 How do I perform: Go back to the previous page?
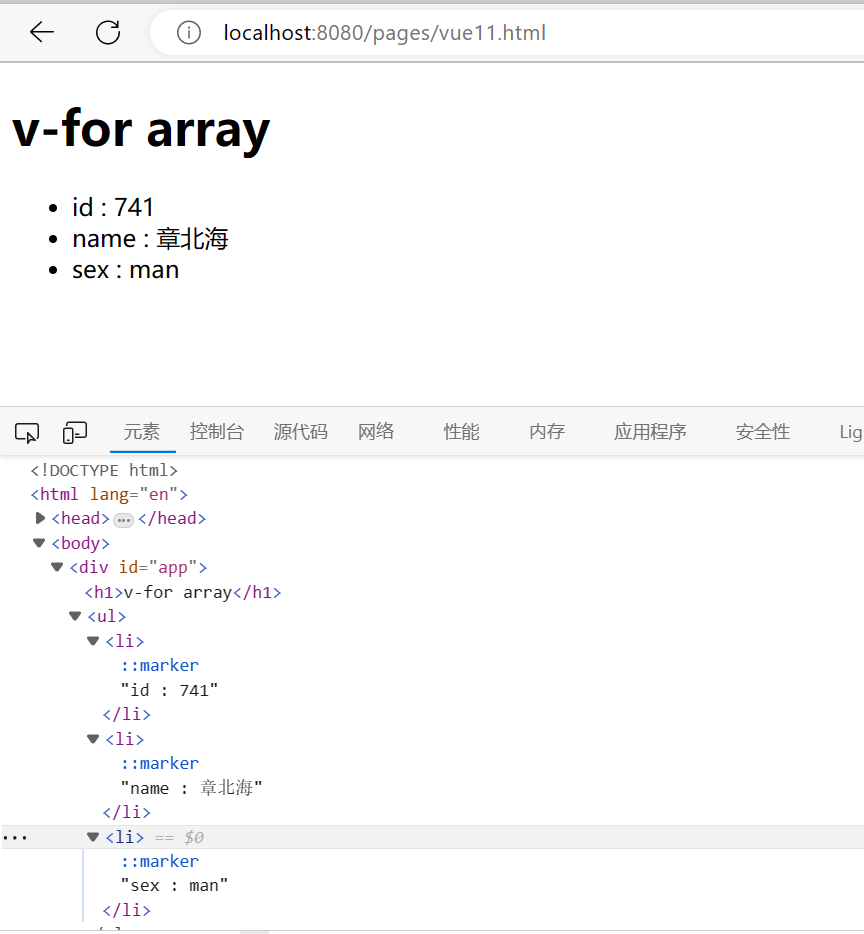click(41, 31)
